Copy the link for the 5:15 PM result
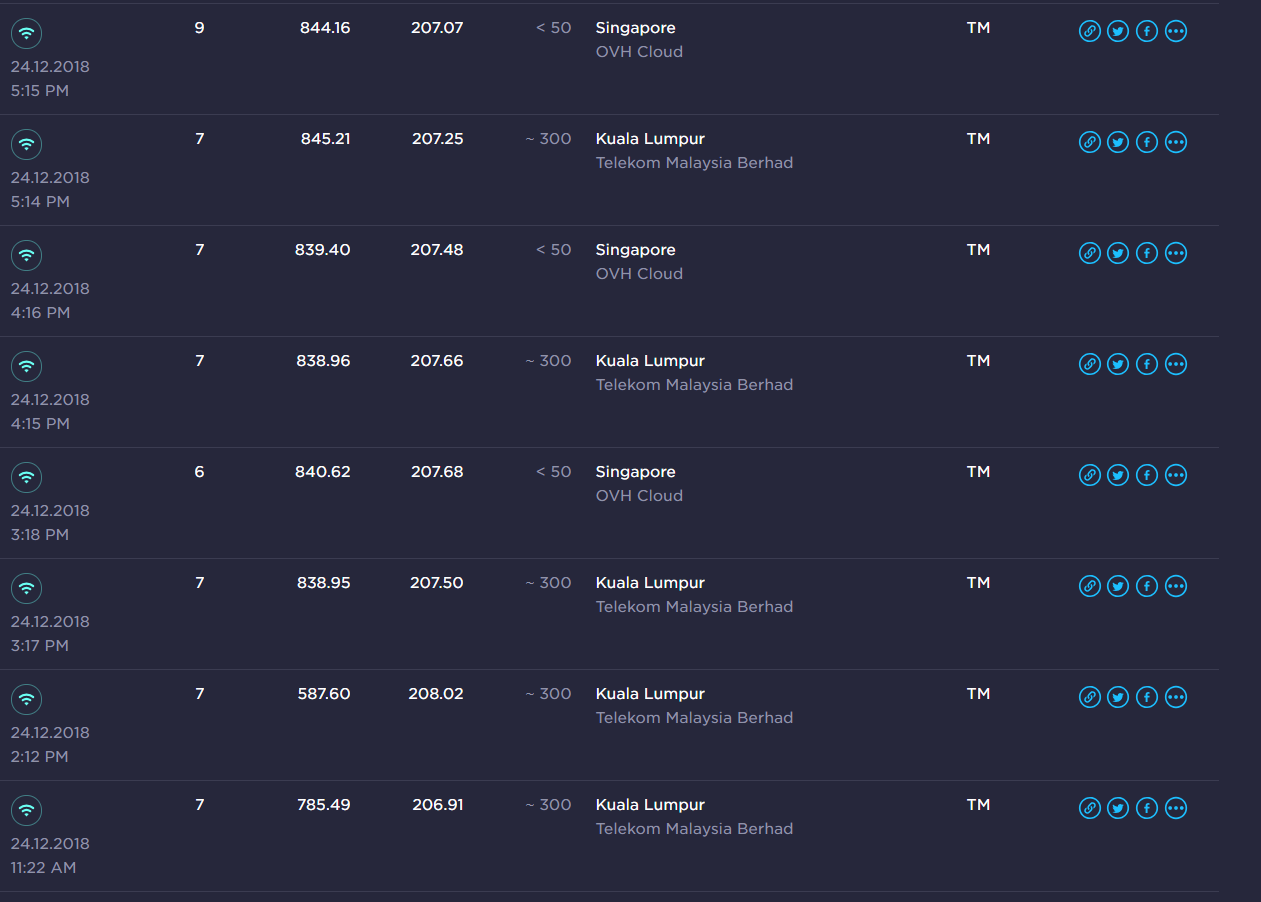This screenshot has width=1261, height=902. (1089, 32)
